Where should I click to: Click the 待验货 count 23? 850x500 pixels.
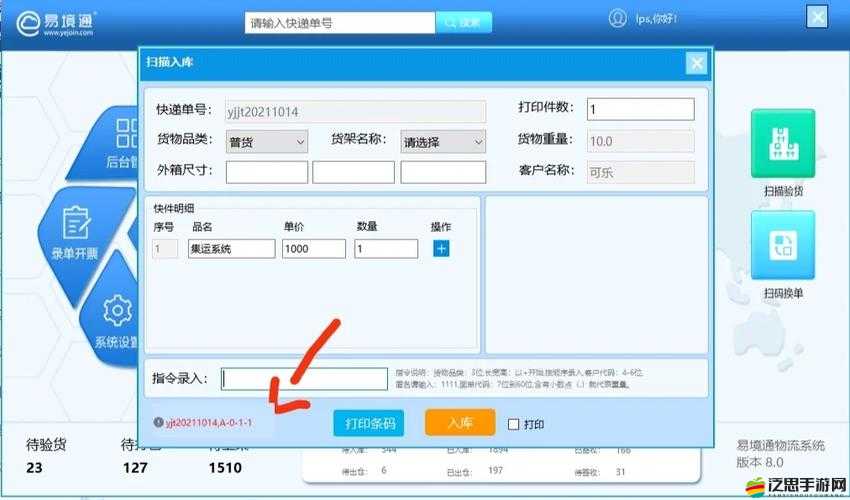coord(34,467)
